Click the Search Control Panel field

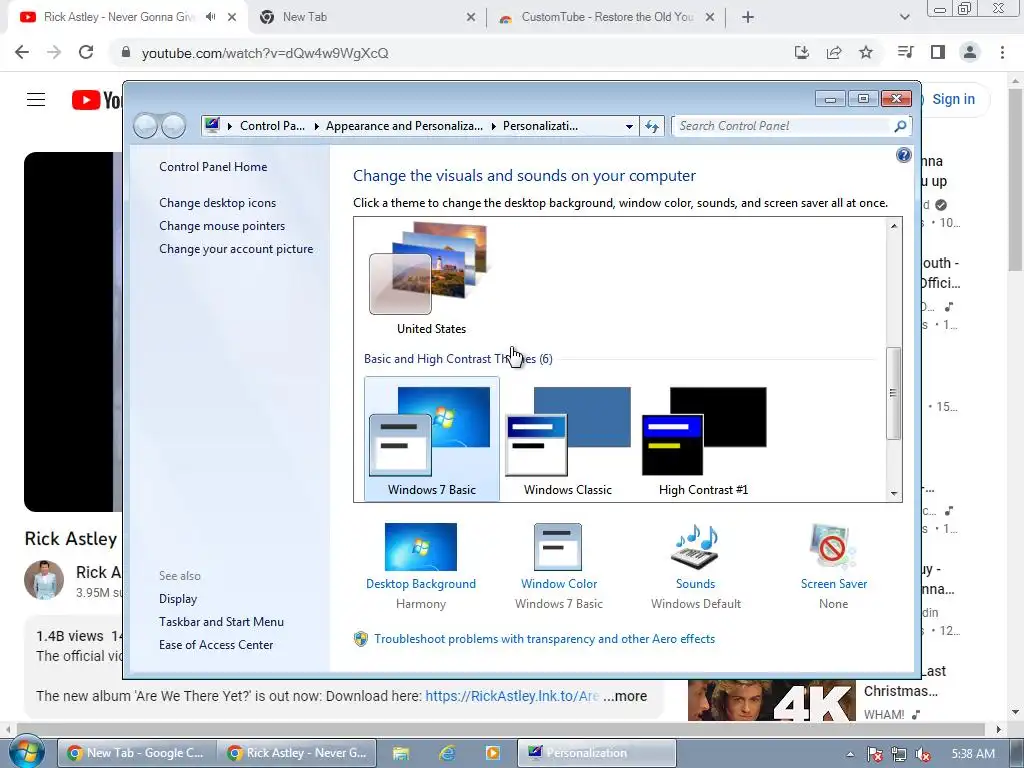(784, 126)
